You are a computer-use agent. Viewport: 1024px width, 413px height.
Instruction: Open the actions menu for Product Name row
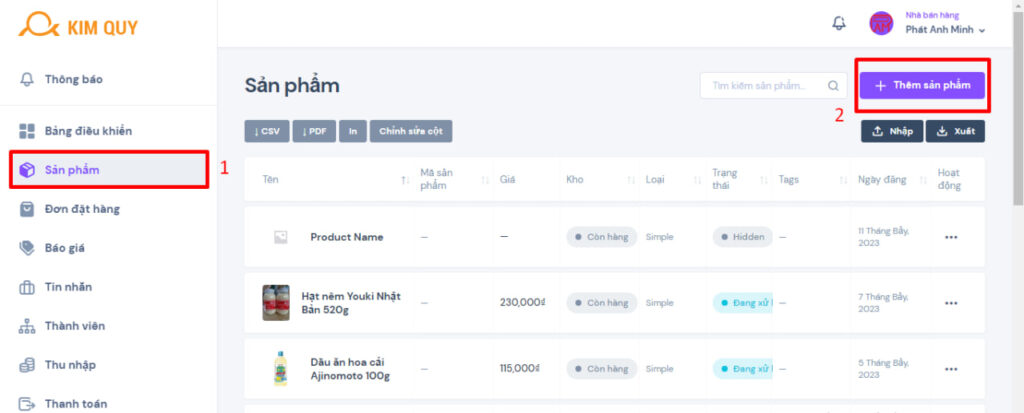pyautogui.click(x=951, y=237)
